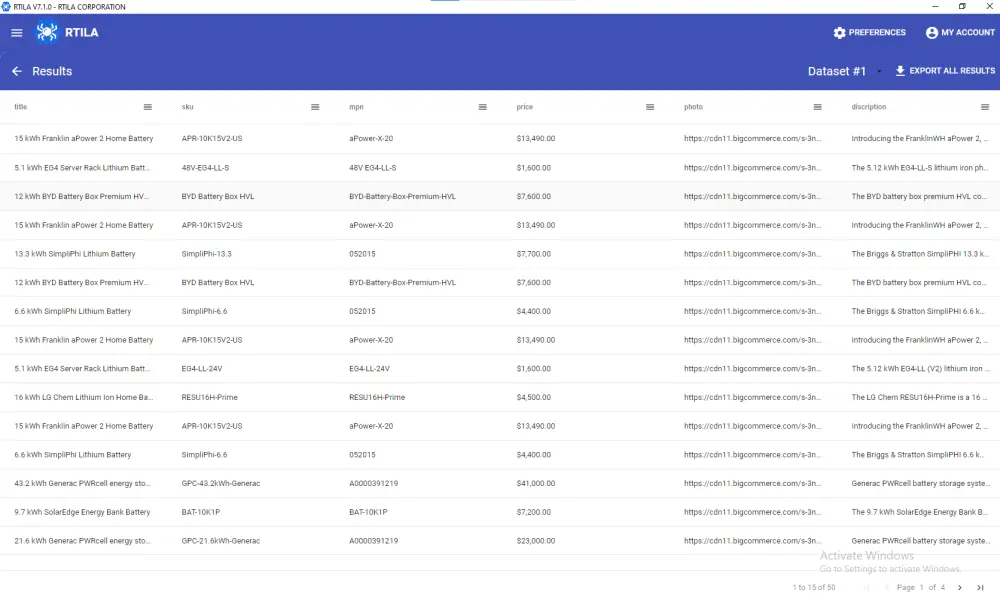1000x599 pixels.
Task: Click the '1 to 15 of 50' counter
Action: pos(814,588)
